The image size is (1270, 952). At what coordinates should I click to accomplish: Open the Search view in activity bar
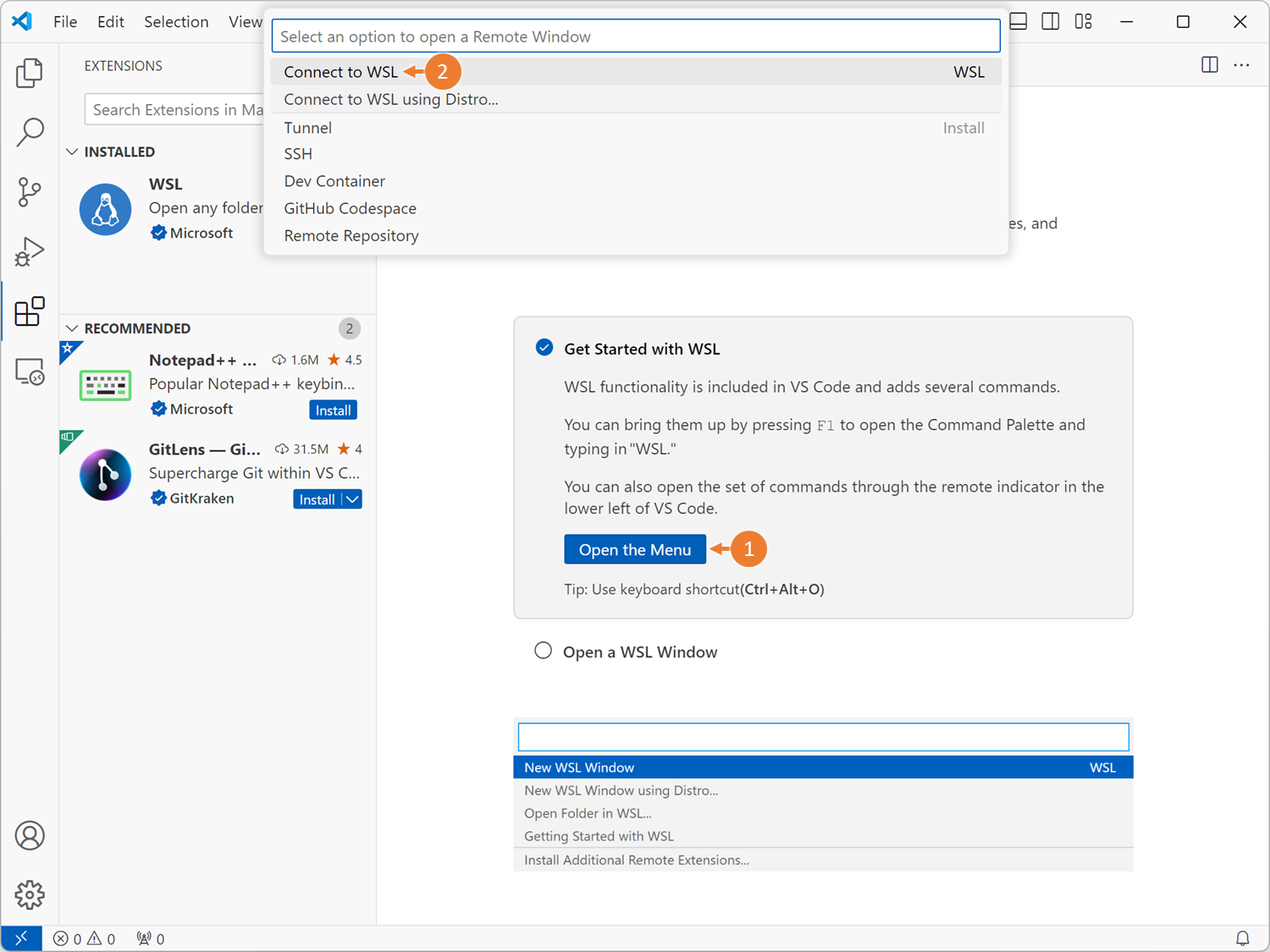(30, 132)
